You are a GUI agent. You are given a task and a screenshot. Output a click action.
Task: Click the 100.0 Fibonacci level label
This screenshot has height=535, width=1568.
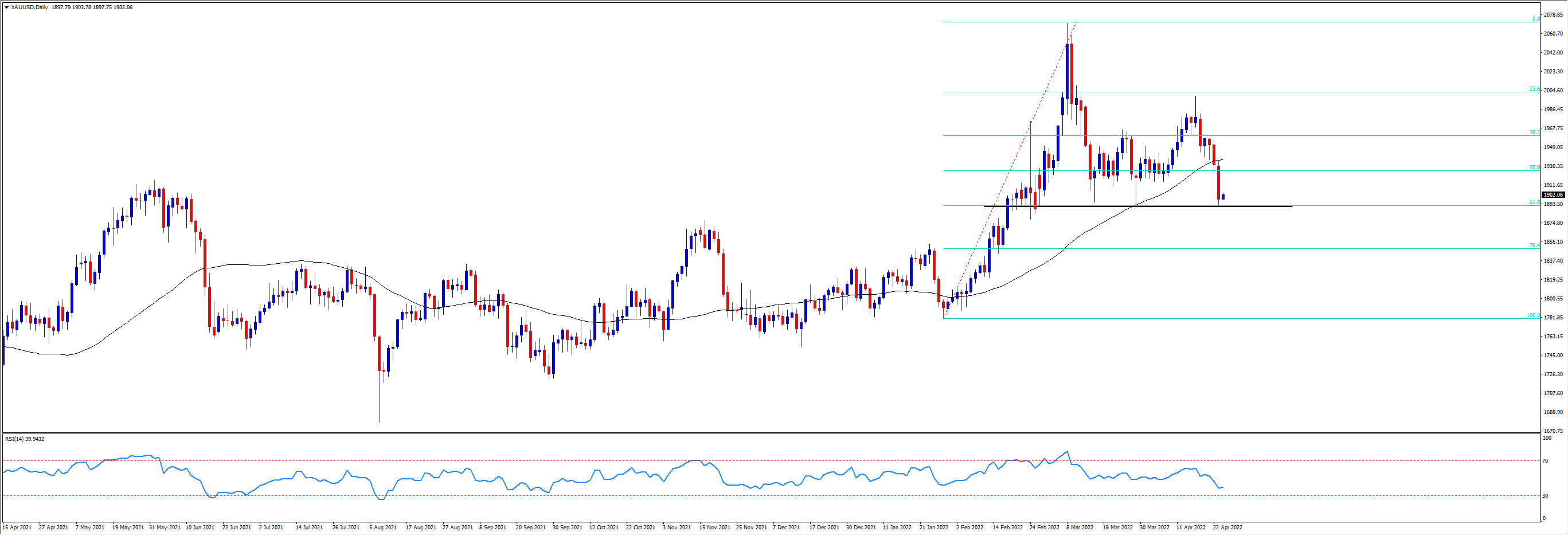click(1532, 315)
